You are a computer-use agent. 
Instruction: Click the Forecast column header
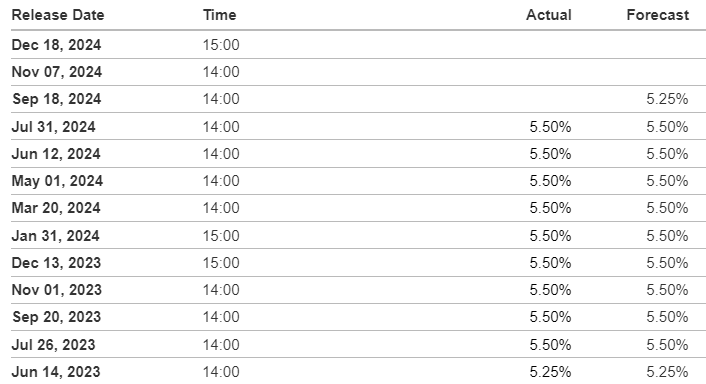(657, 15)
